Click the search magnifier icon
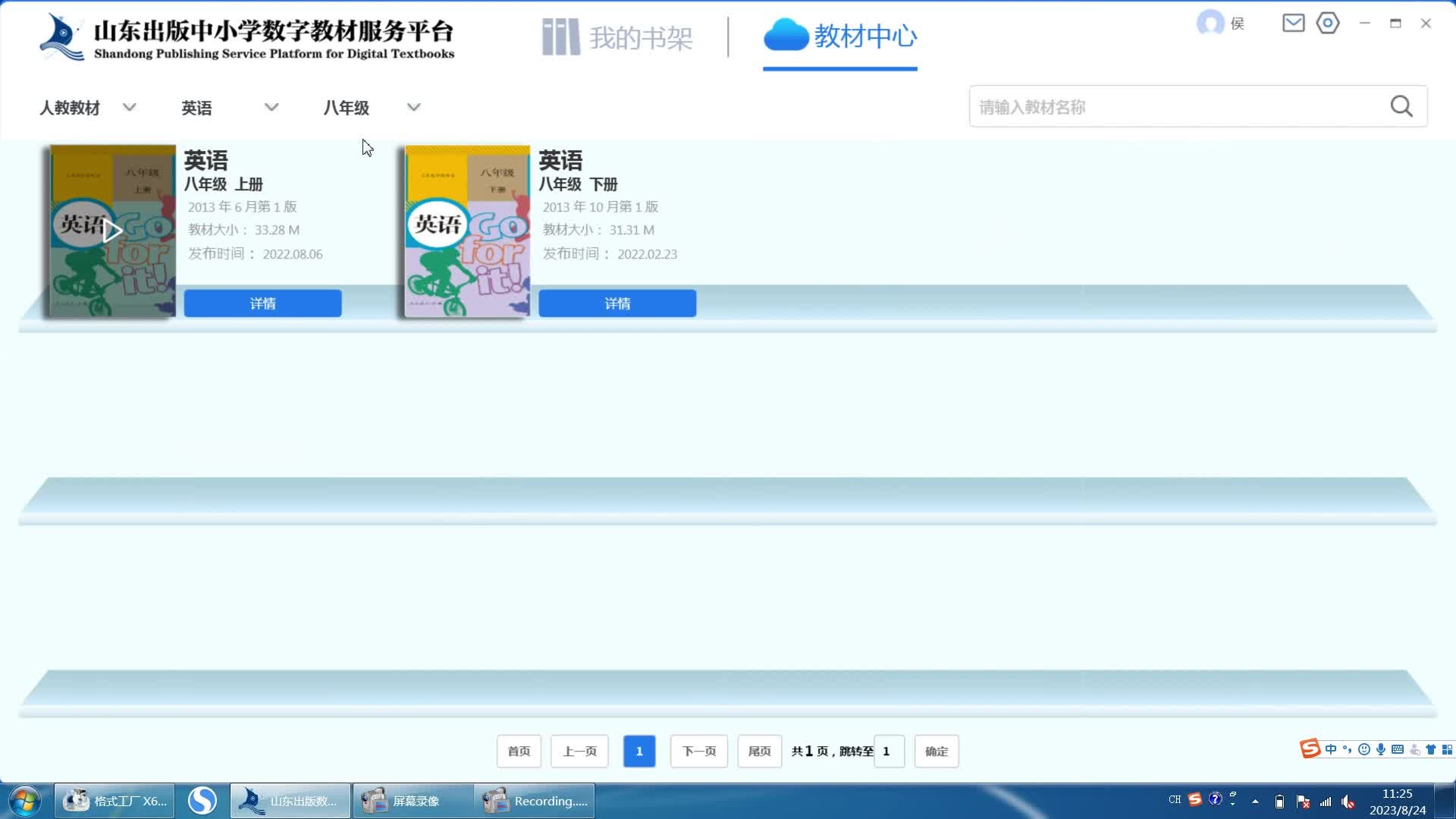 click(1401, 106)
